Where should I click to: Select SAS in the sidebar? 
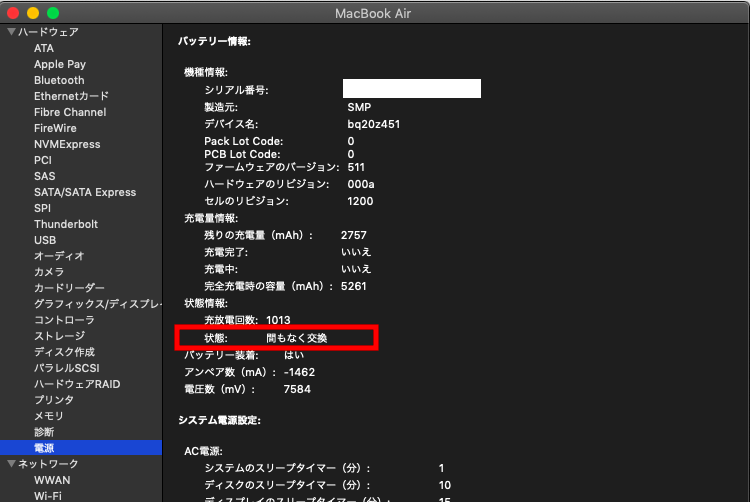[x=45, y=176]
